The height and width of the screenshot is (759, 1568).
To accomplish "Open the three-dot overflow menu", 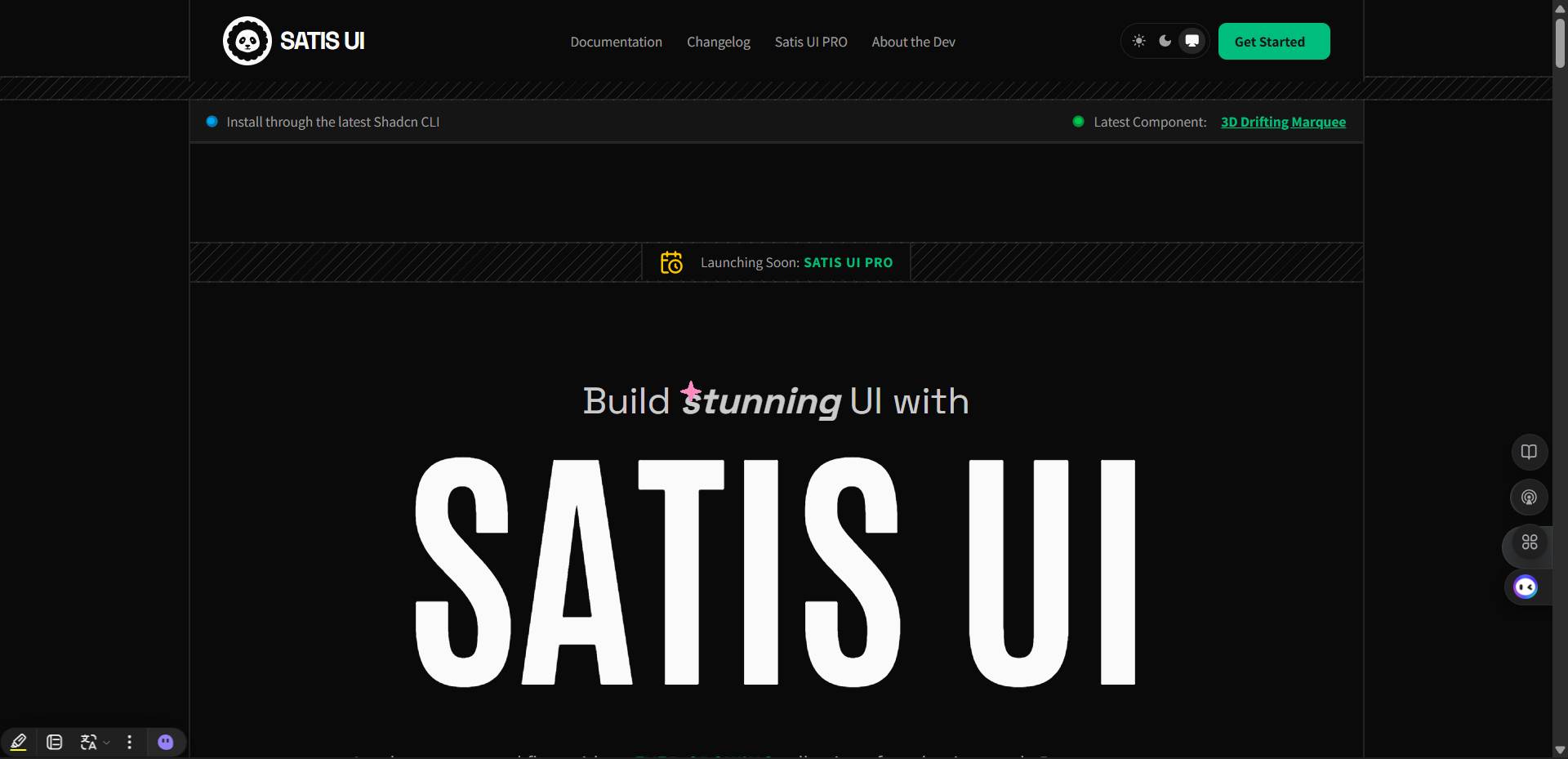I will coord(129,742).
